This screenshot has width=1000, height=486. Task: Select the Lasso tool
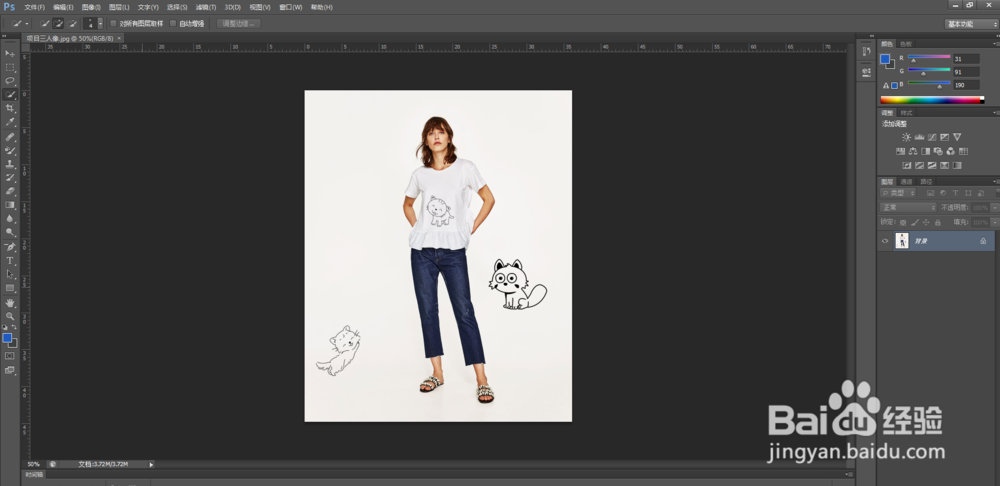click(10, 80)
